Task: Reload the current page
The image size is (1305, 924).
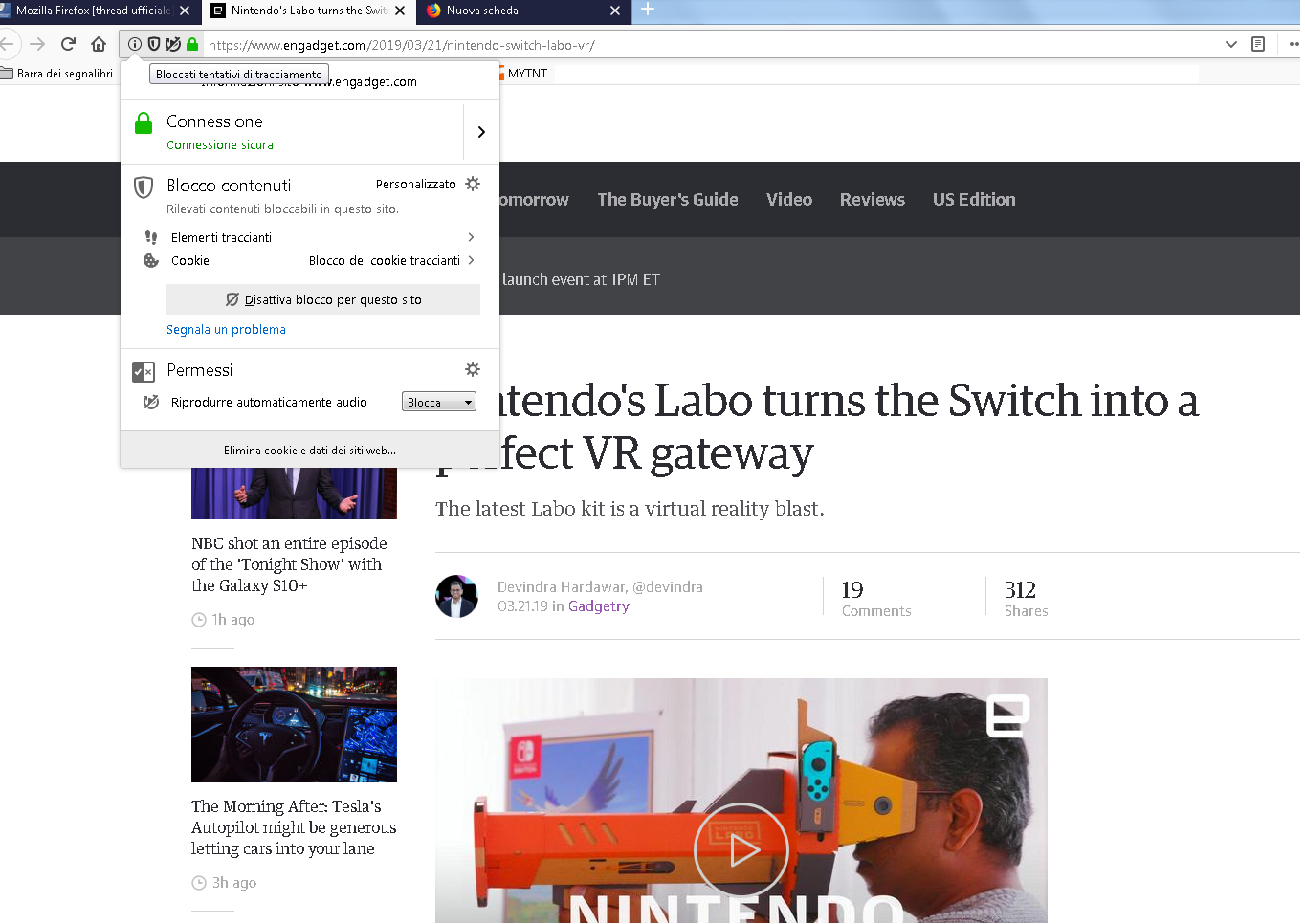Action: [68, 44]
